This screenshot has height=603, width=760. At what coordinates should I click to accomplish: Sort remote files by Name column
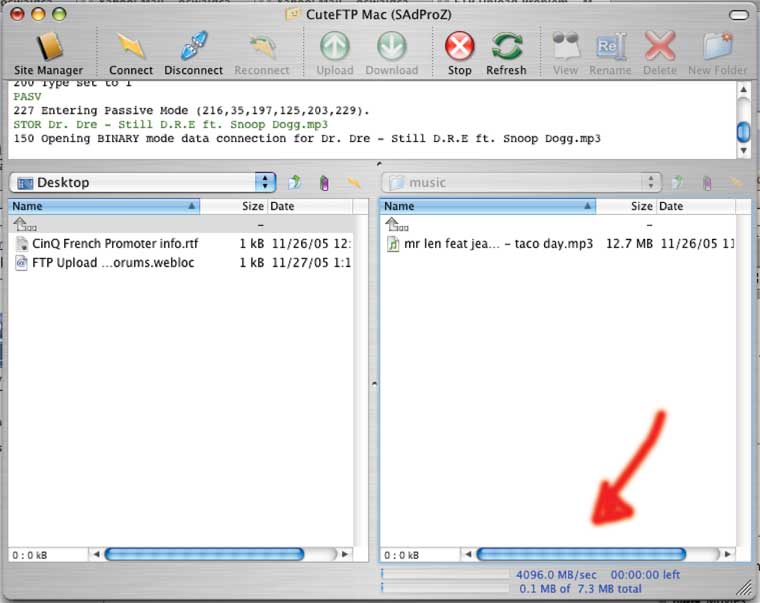click(x=488, y=206)
